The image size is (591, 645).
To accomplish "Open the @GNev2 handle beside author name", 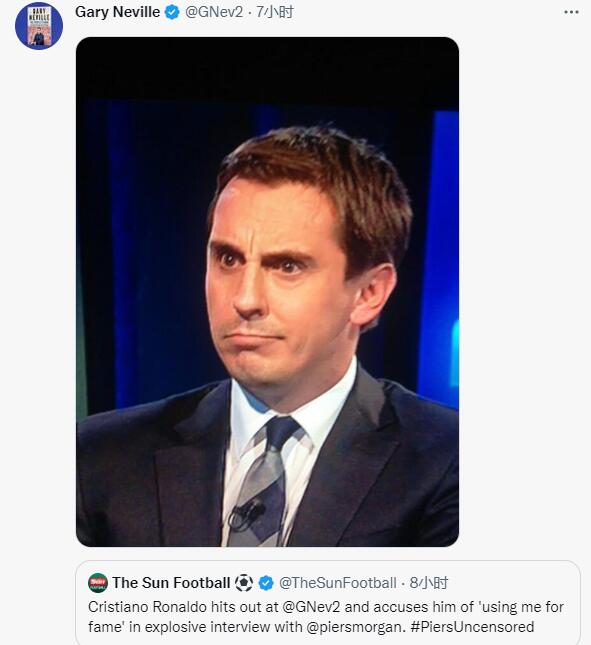I will tap(214, 12).
